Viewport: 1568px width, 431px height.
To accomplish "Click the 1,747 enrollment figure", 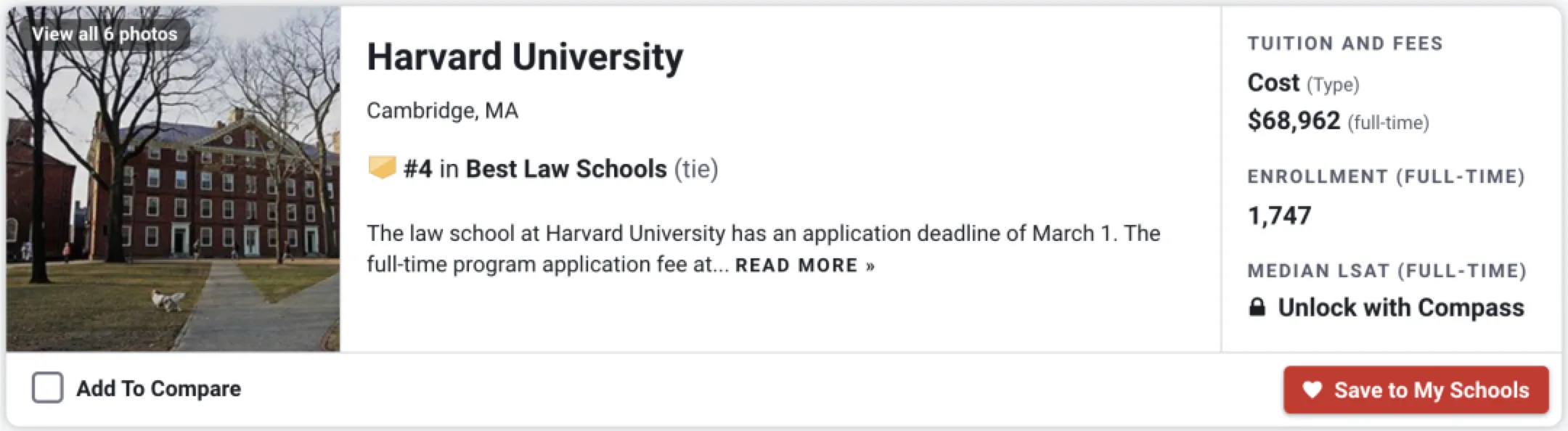I will point(1279,215).
